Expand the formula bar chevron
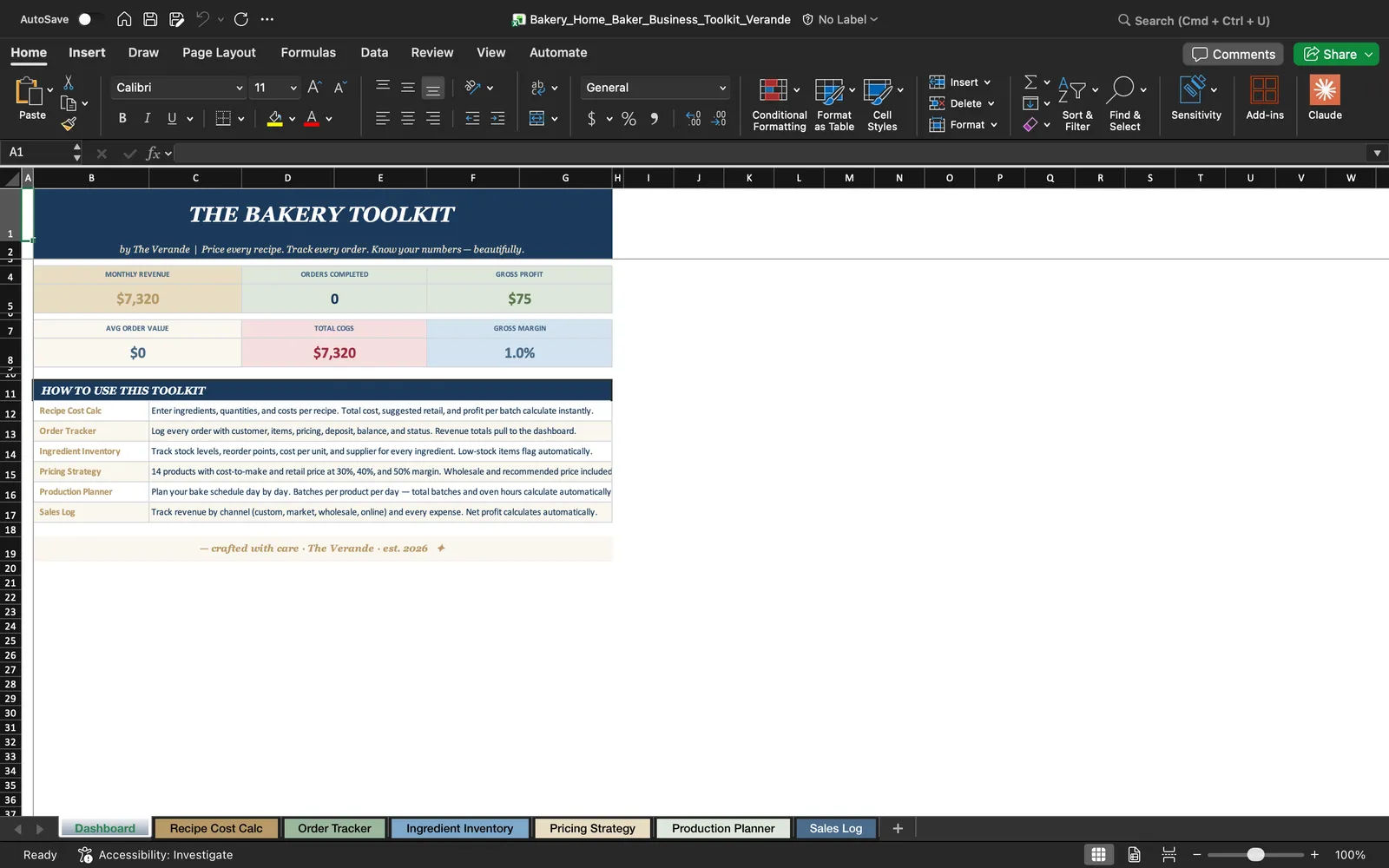 tap(1377, 153)
